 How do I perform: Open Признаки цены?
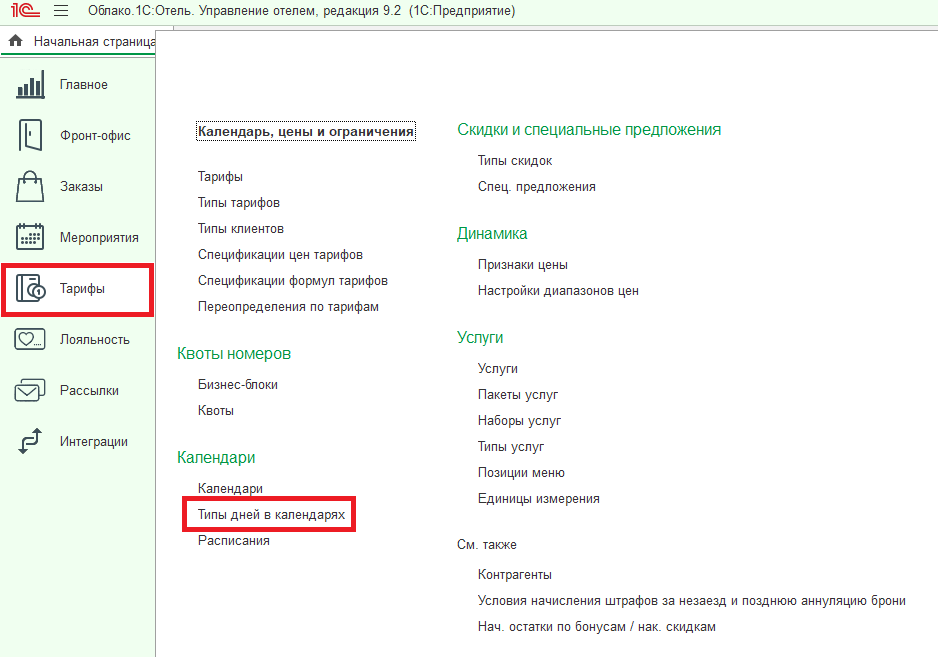(522, 264)
